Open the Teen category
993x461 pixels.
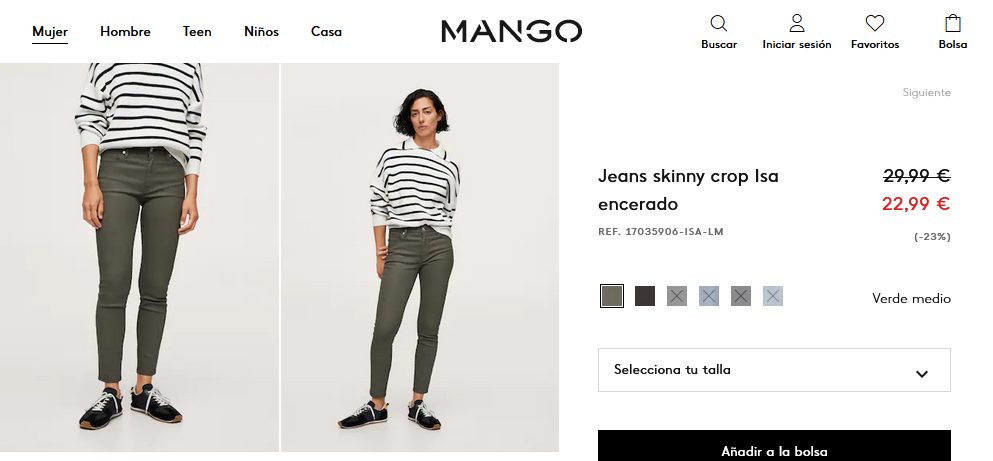click(197, 32)
